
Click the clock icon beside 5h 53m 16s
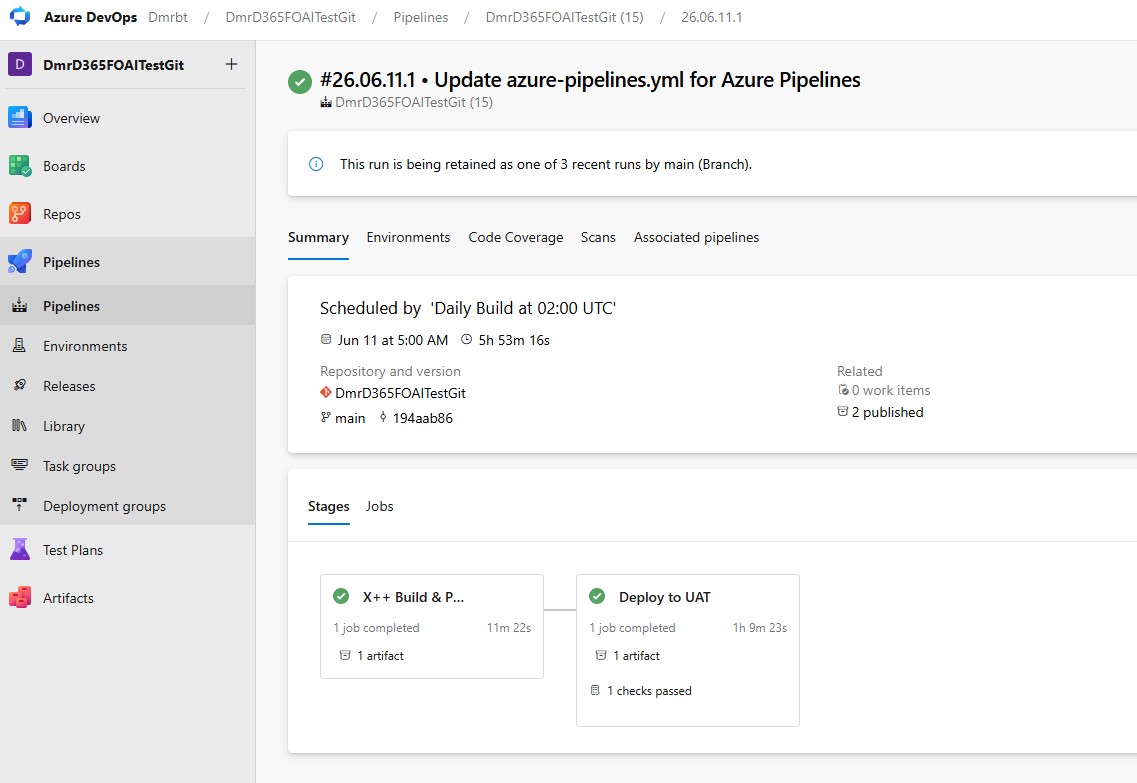pyautogui.click(x=466, y=339)
